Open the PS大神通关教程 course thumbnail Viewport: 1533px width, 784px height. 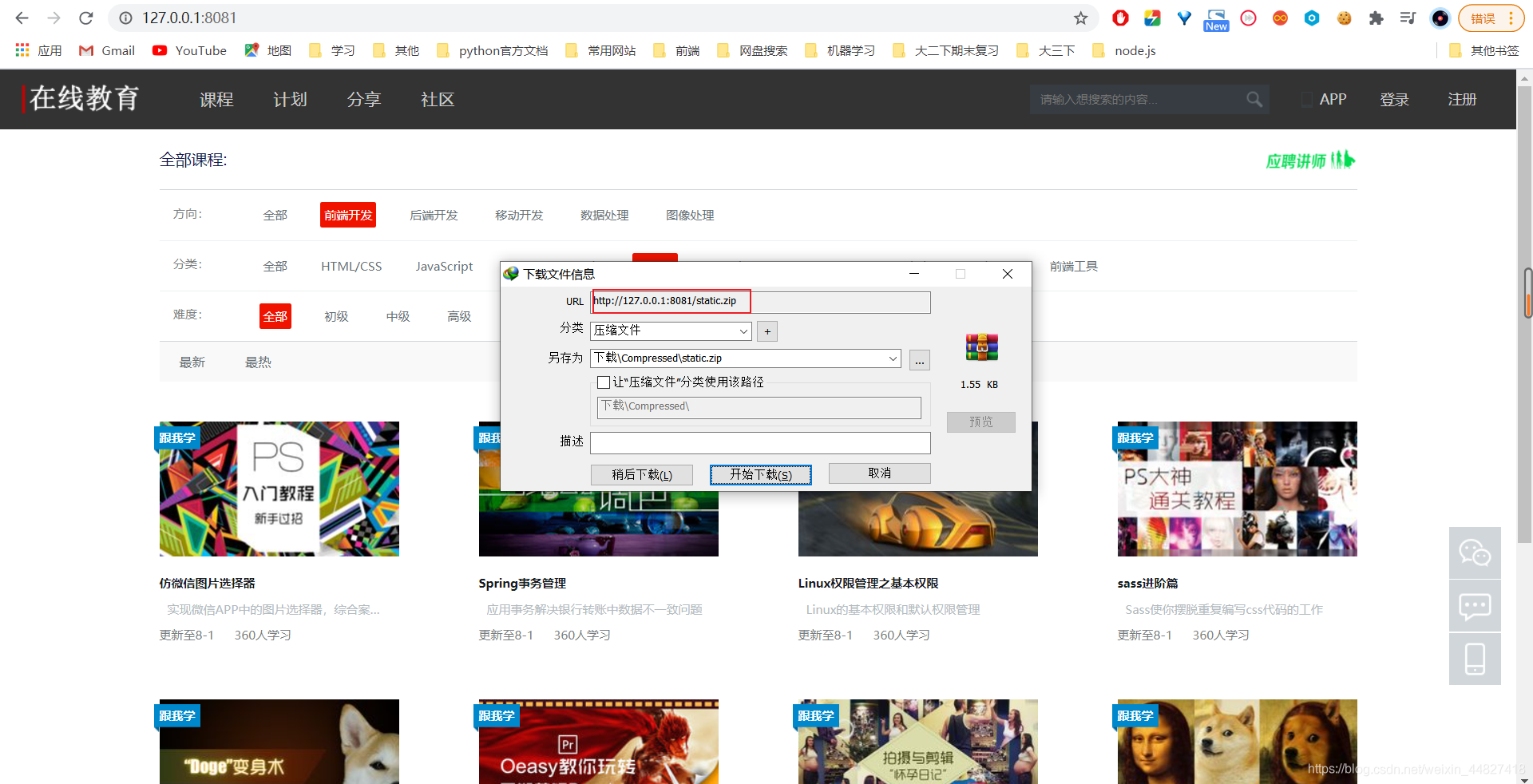pyautogui.click(x=1238, y=489)
